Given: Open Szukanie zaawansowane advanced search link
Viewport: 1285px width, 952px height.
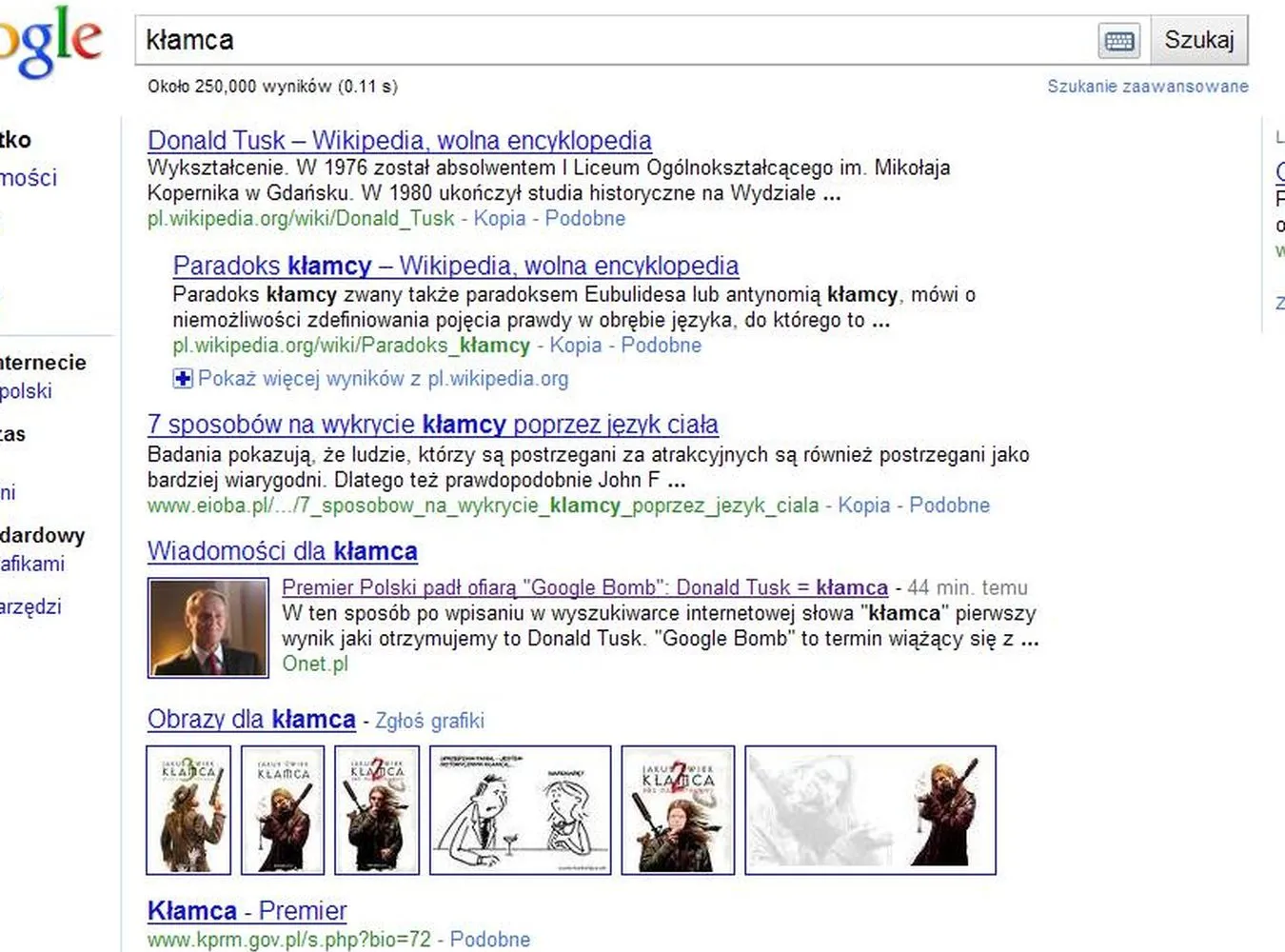Looking at the screenshot, I should click(1147, 87).
